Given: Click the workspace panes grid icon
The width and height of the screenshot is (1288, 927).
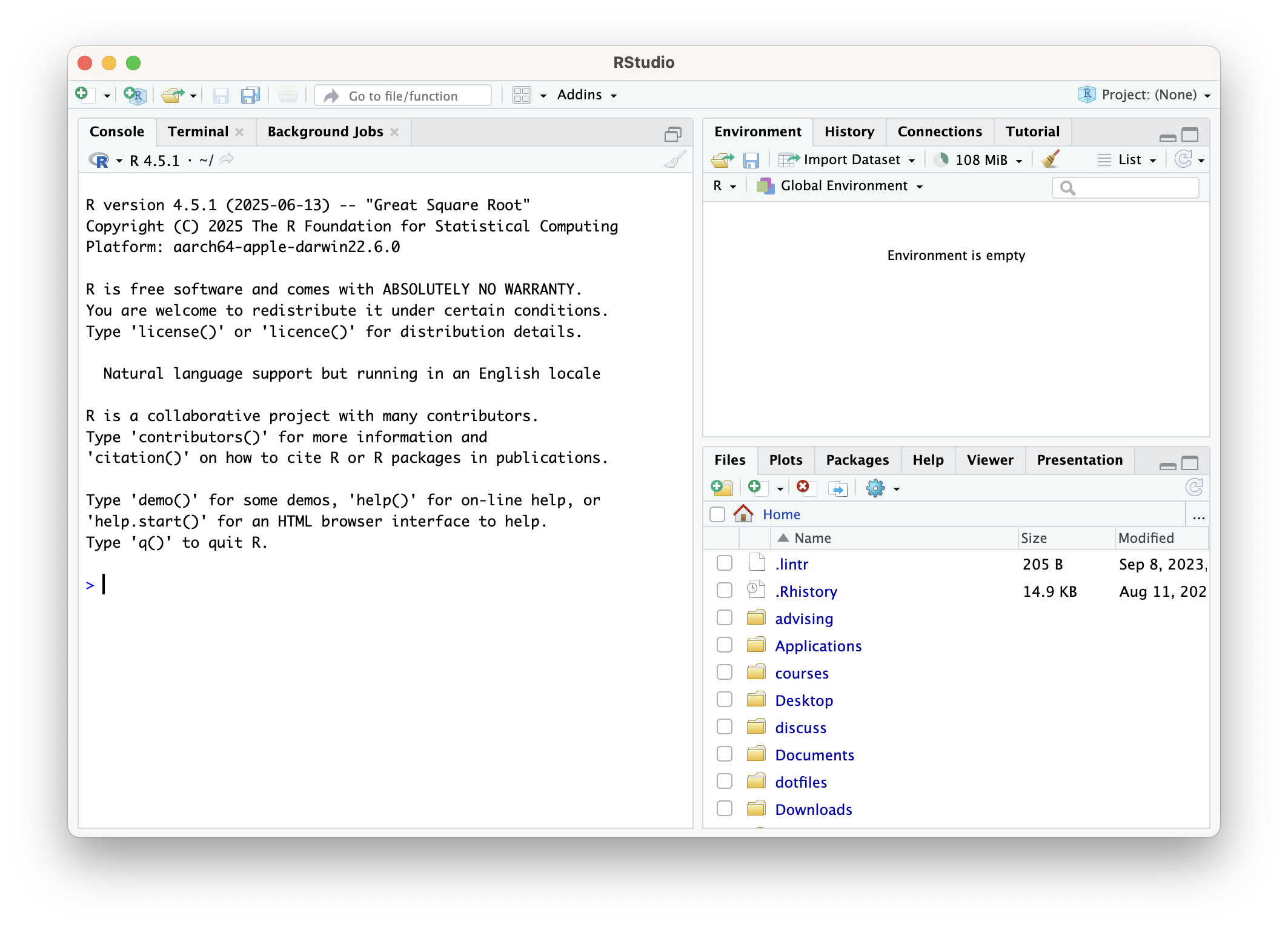Looking at the screenshot, I should coord(522,95).
